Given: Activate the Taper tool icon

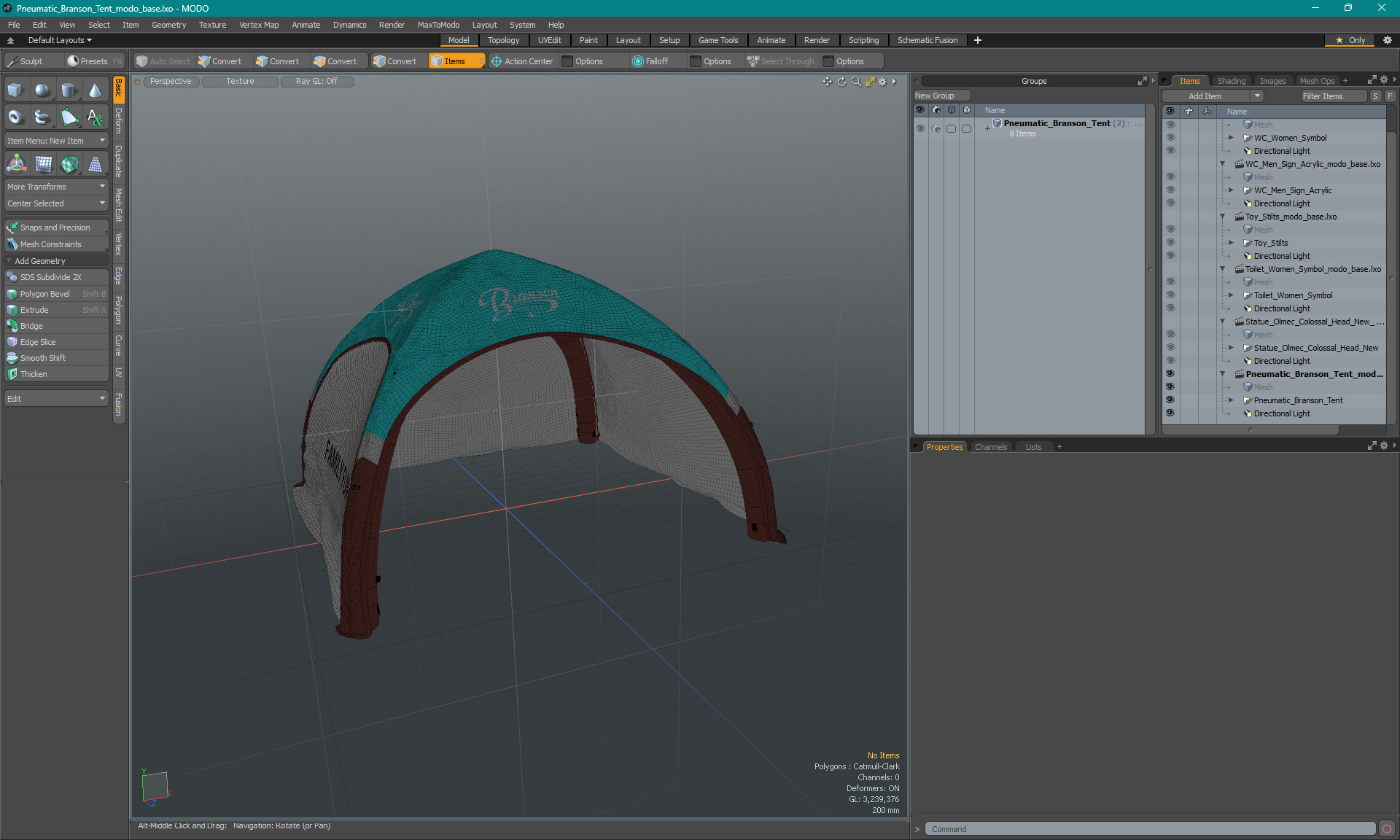Looking at the screenshot, I should 95,164.
